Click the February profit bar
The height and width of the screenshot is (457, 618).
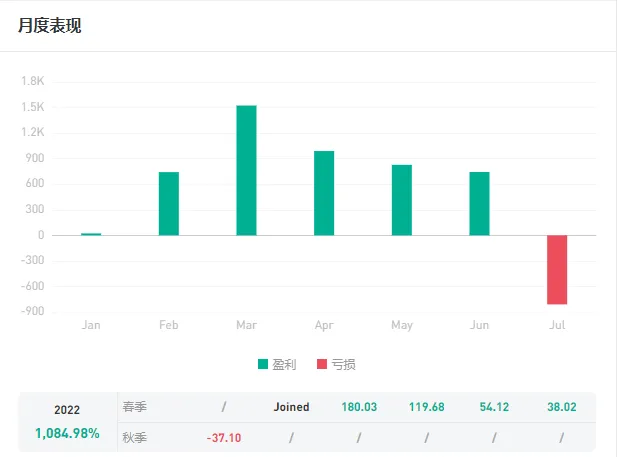coord(169,203)
